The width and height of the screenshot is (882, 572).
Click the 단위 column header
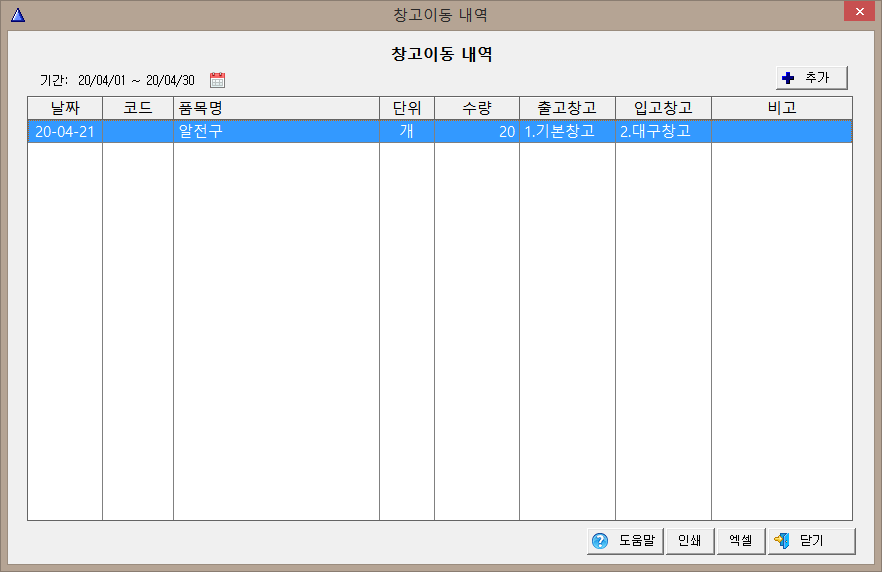tap(407, 108)
